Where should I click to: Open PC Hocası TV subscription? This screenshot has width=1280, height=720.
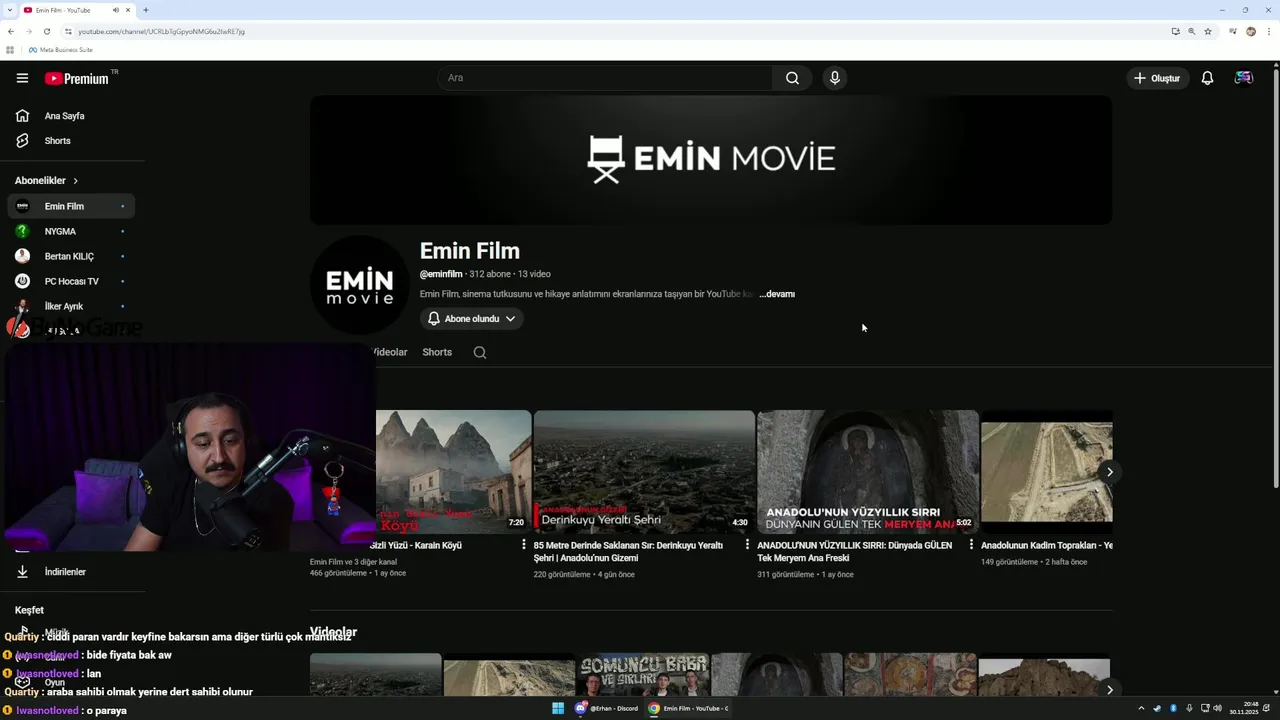click(x=70, y=281)
